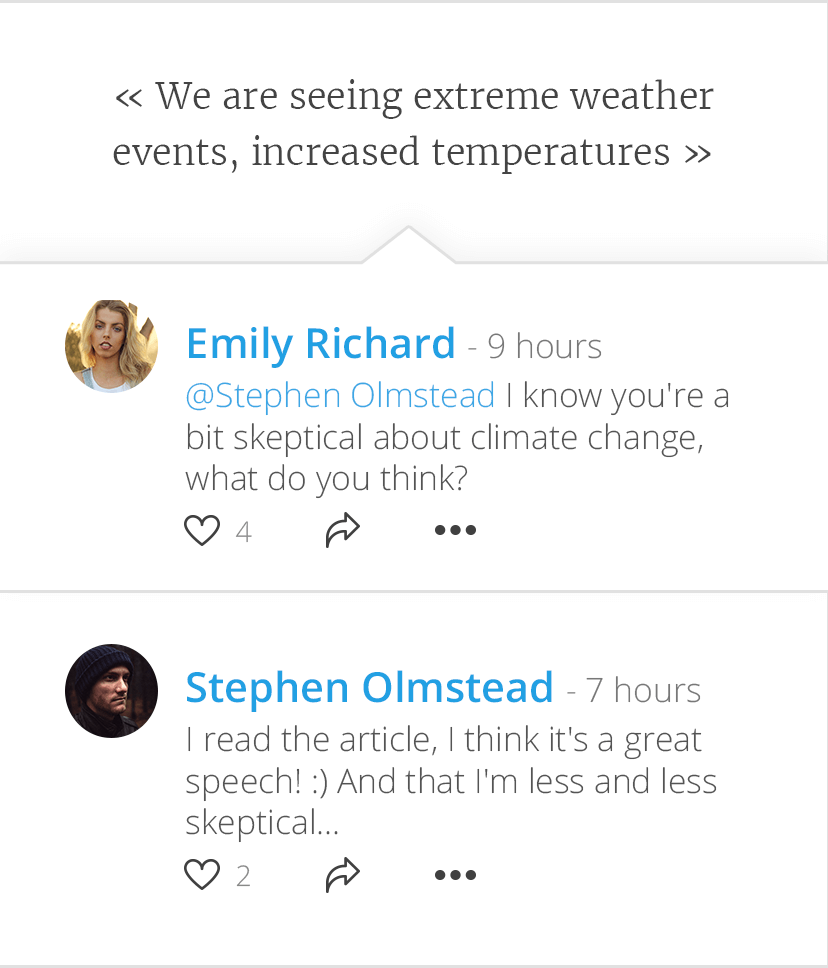Open Stephen Olmstead's profile from reply header
The width and height of the screenshot is (828, 968).
coord(369,688)
